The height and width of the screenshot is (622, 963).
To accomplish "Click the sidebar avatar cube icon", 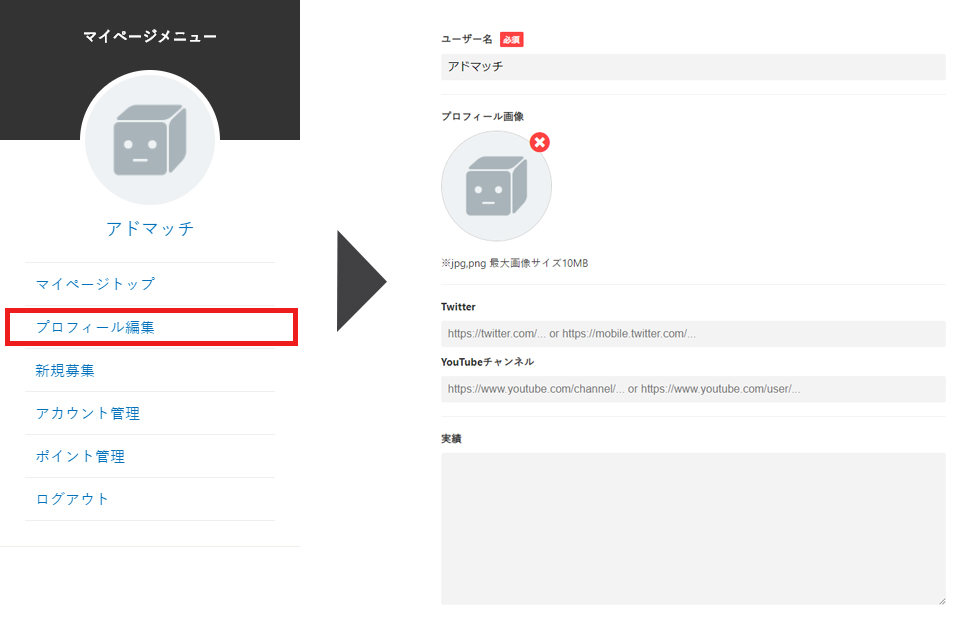I will point(150,139).
